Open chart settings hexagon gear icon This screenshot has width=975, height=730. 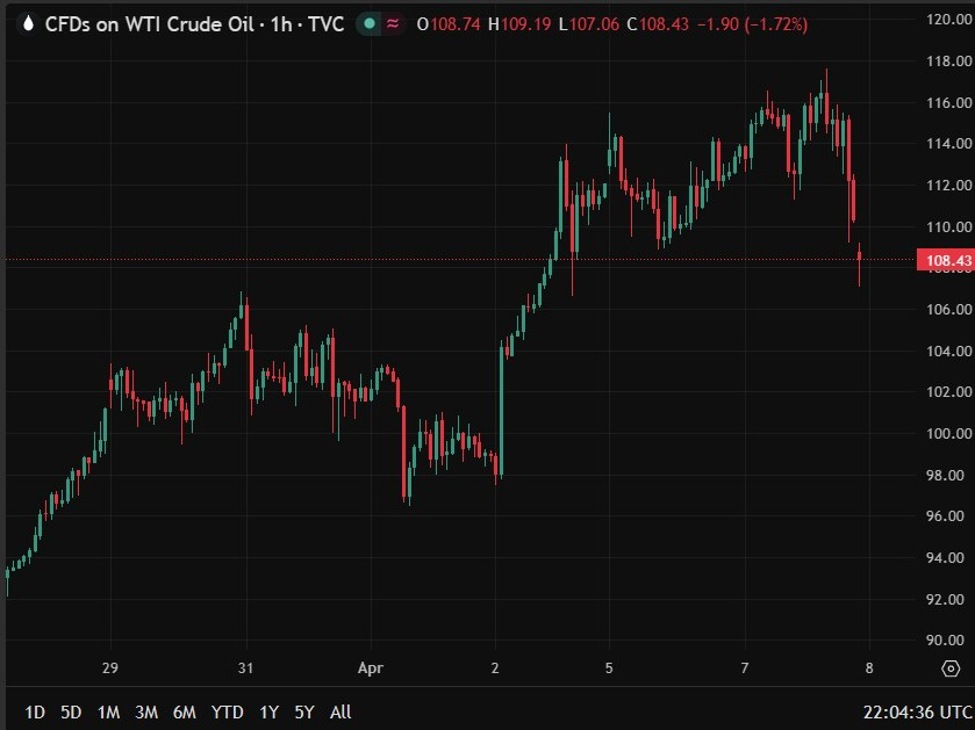(949, 668)
